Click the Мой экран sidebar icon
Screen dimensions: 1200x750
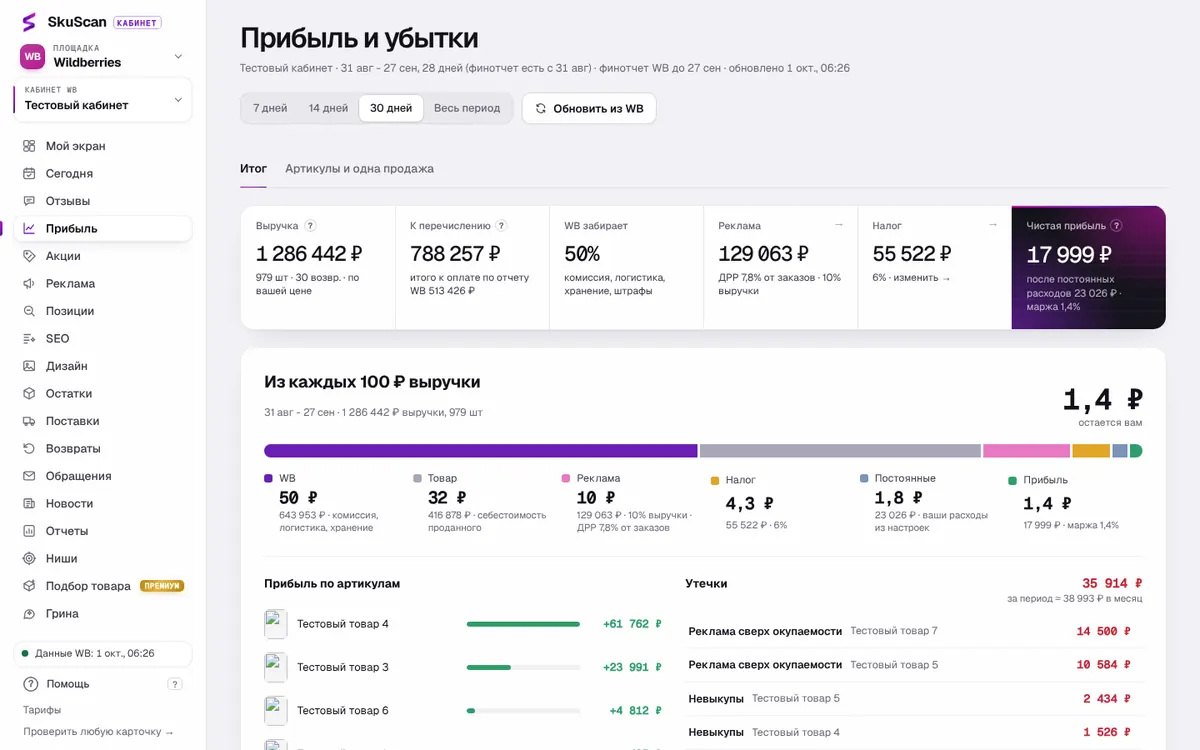click(x=29, y=146)
